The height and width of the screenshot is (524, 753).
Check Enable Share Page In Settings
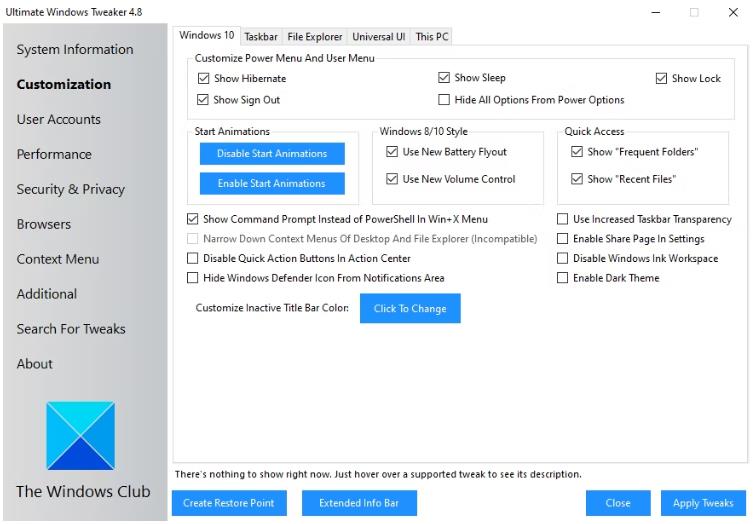[562, 239]
